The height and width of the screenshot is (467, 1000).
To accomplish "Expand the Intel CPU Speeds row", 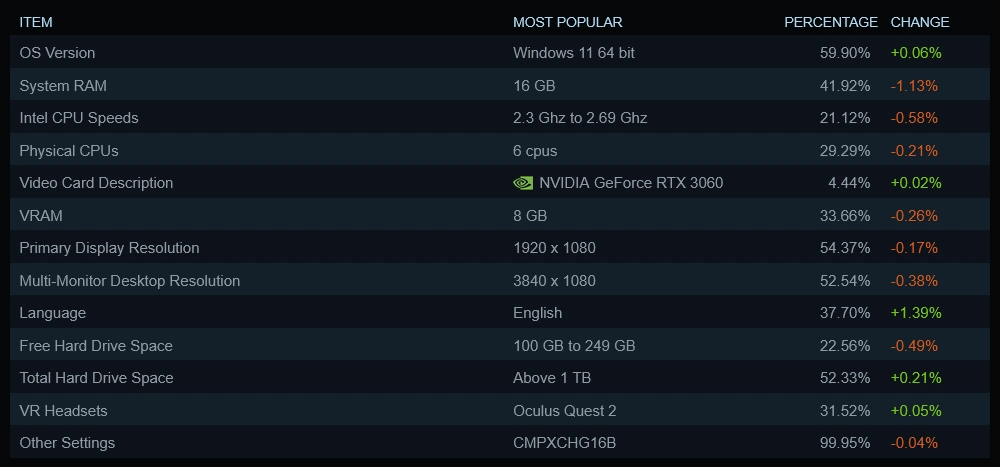I will tap(79, 118).
